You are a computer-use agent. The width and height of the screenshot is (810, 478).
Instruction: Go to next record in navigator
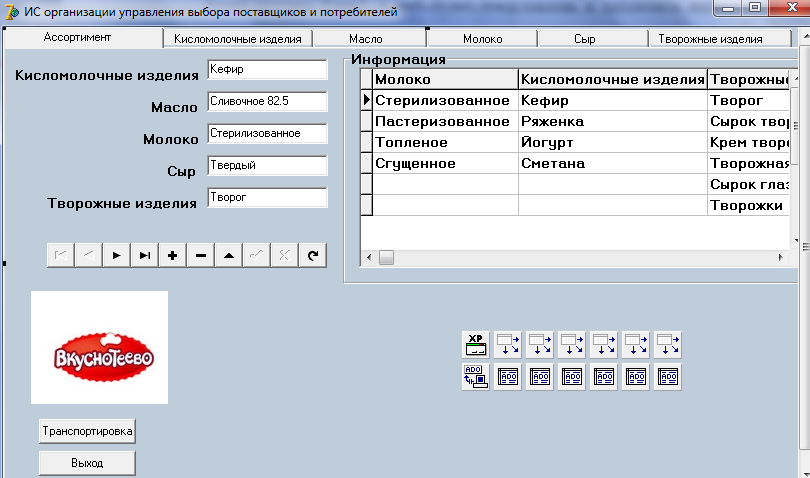(x=117, y=255)
